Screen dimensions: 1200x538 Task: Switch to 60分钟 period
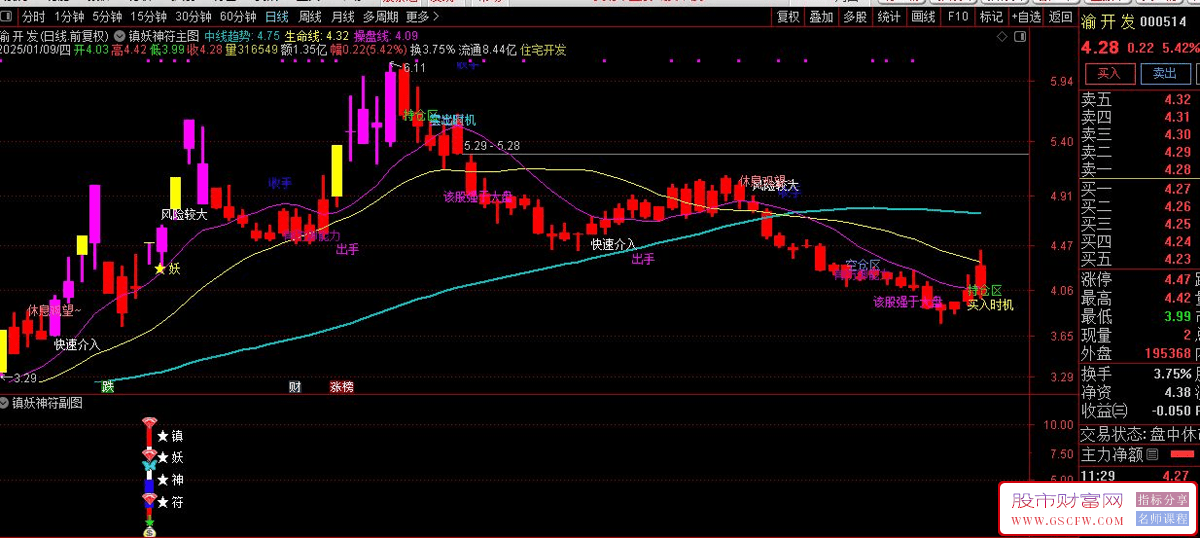(x=237, y=17)
